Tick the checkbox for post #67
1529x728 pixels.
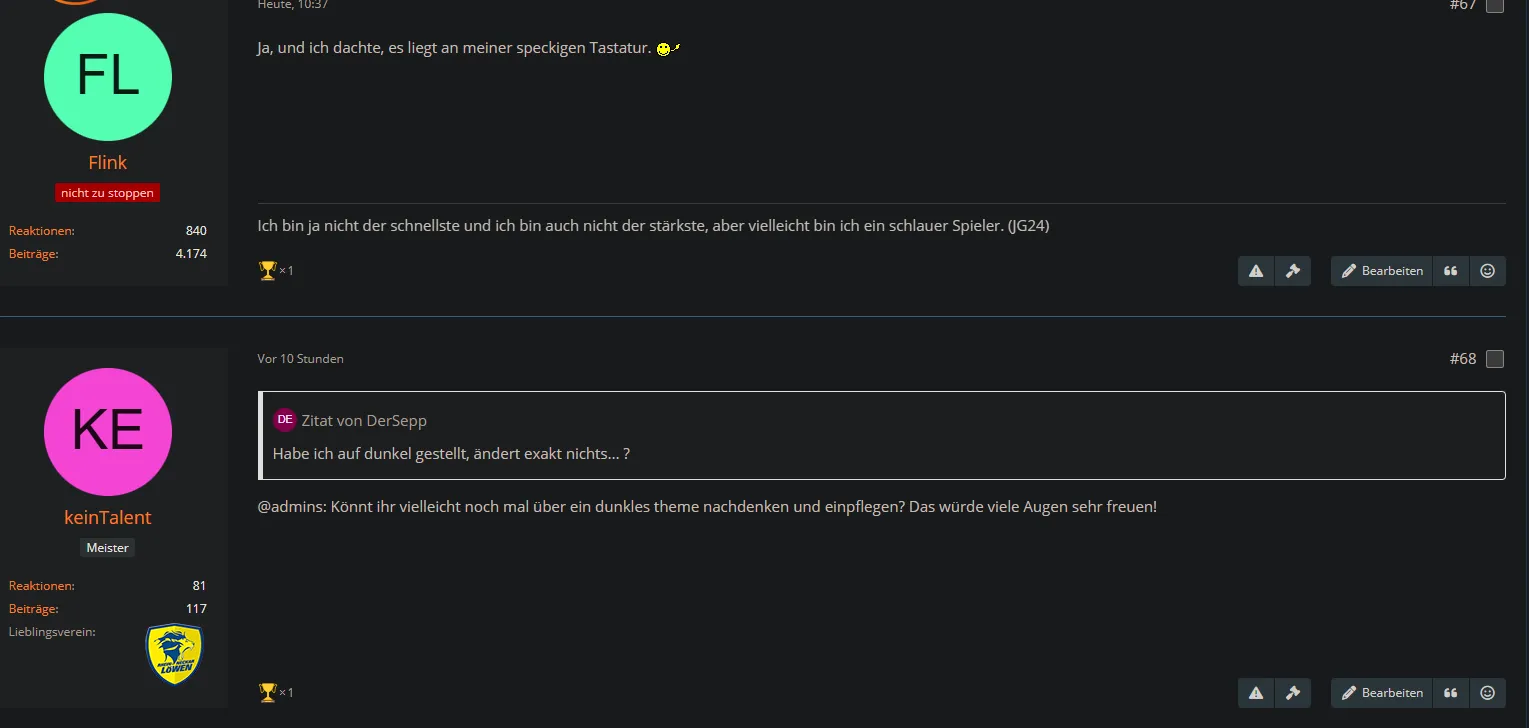point(1494,5)
